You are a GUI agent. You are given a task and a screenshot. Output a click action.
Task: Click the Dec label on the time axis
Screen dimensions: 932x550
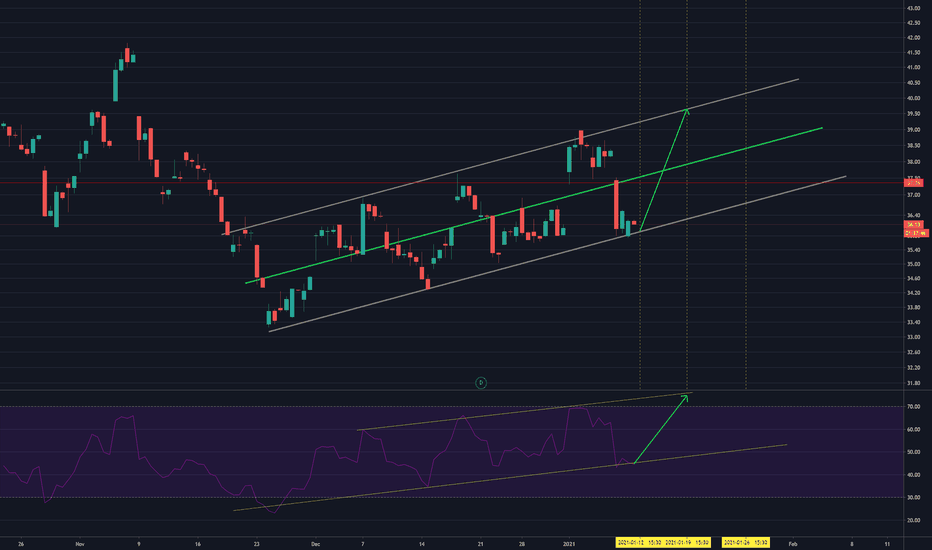click(316, 543)
